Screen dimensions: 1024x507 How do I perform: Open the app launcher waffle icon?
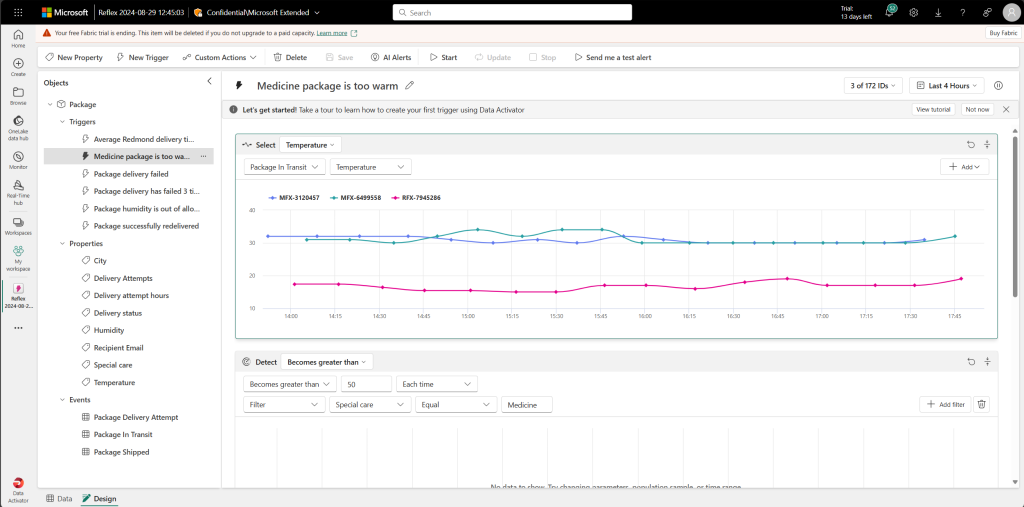click(18, 12)
